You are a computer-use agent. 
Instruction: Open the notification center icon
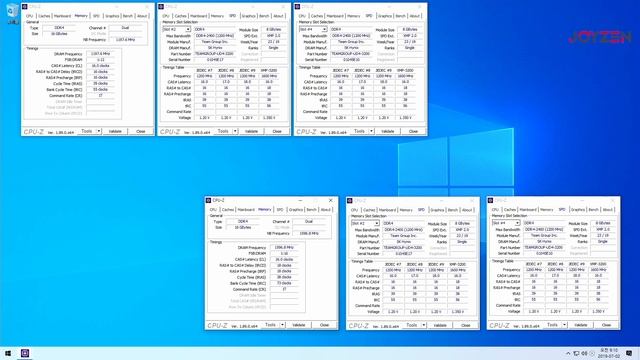[x=629, y=353]
